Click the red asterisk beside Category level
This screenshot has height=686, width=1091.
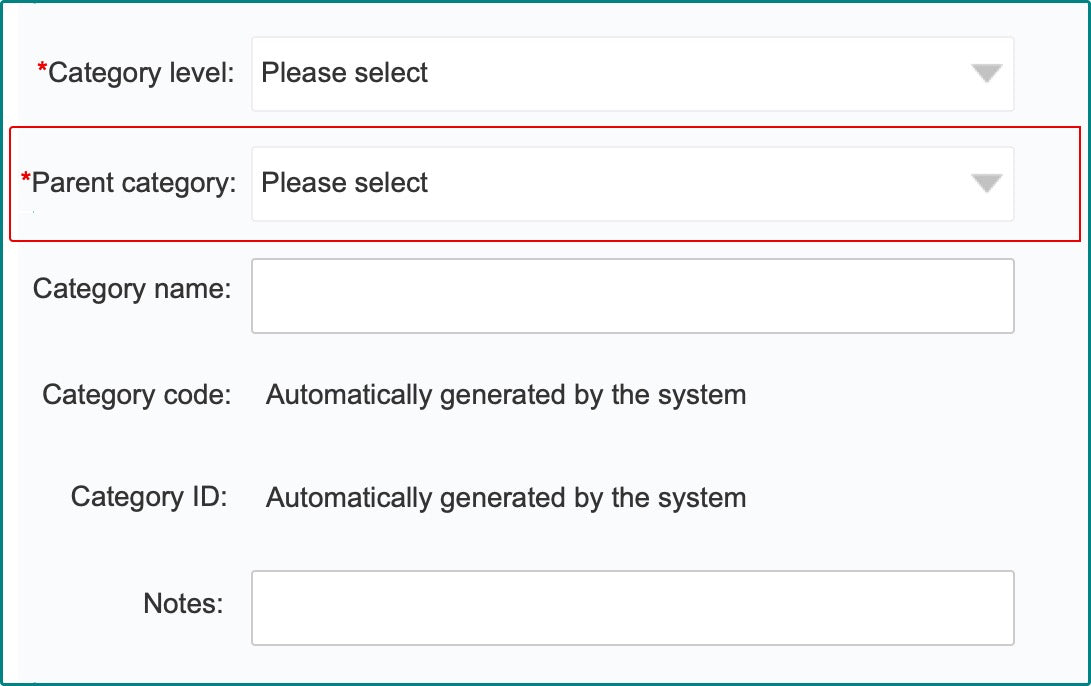tap(42, 68)
